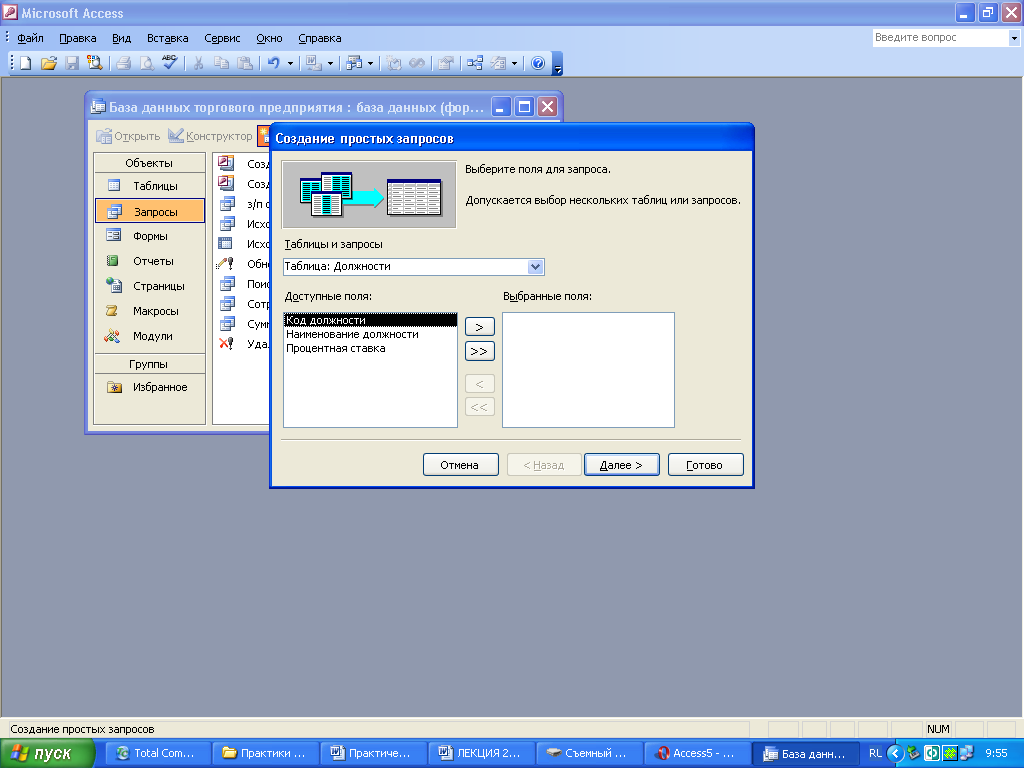
Task: Click the New database toolbar icon
Action: [x=25, y=63]
